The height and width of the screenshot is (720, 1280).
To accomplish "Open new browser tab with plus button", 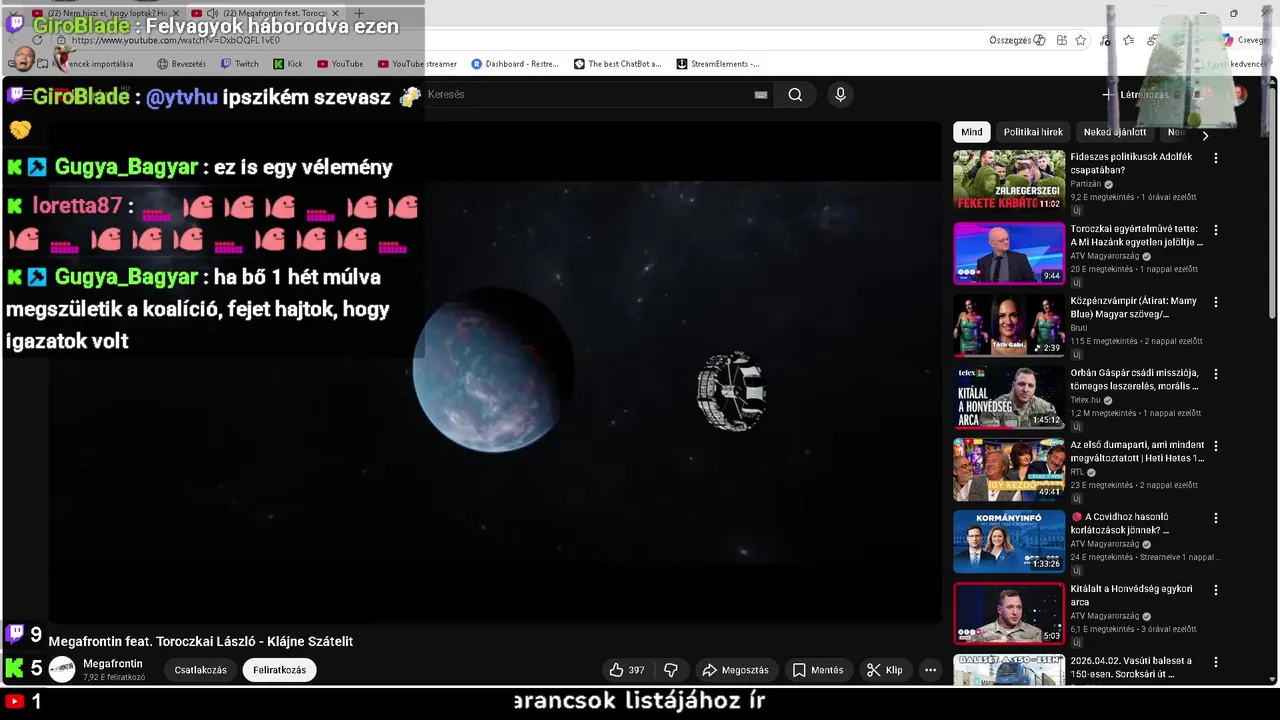I will pyautogui.click(x=359, y=13).
